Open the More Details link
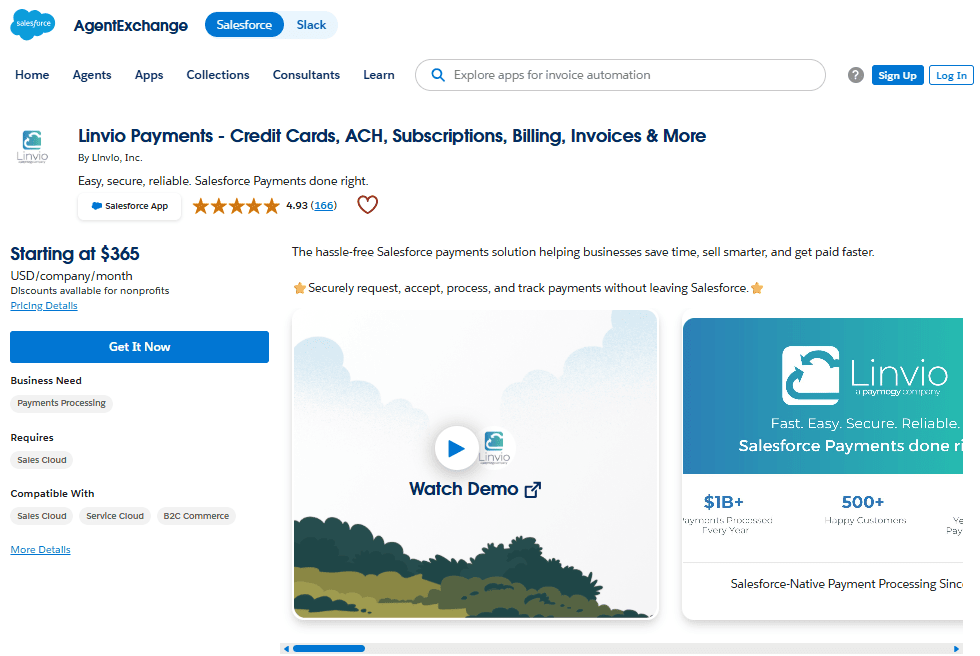Screen dimensions: 980x656 [41, 550]
